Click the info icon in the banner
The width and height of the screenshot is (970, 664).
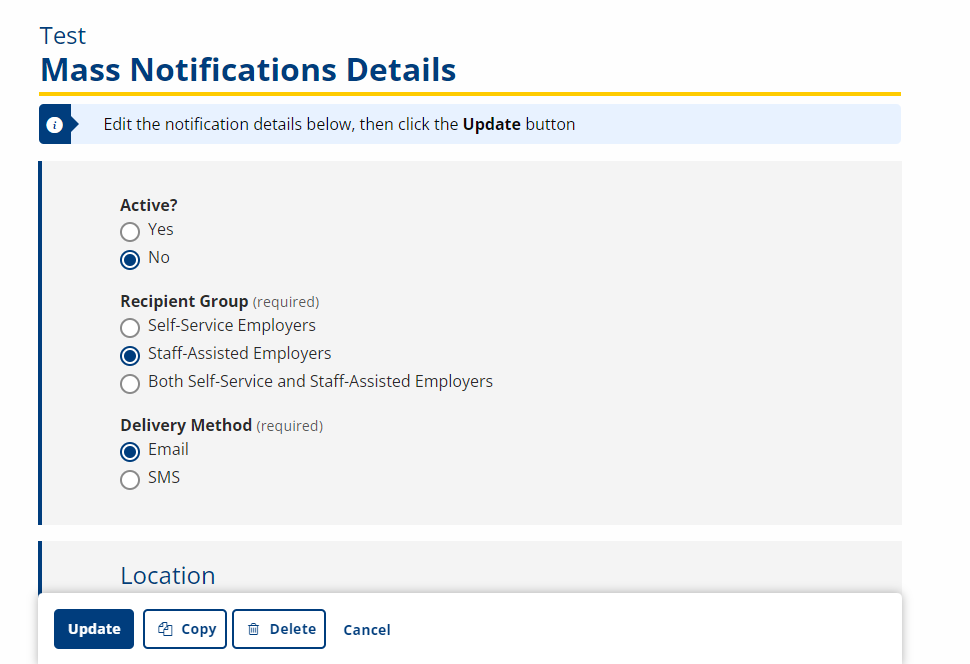55,125
